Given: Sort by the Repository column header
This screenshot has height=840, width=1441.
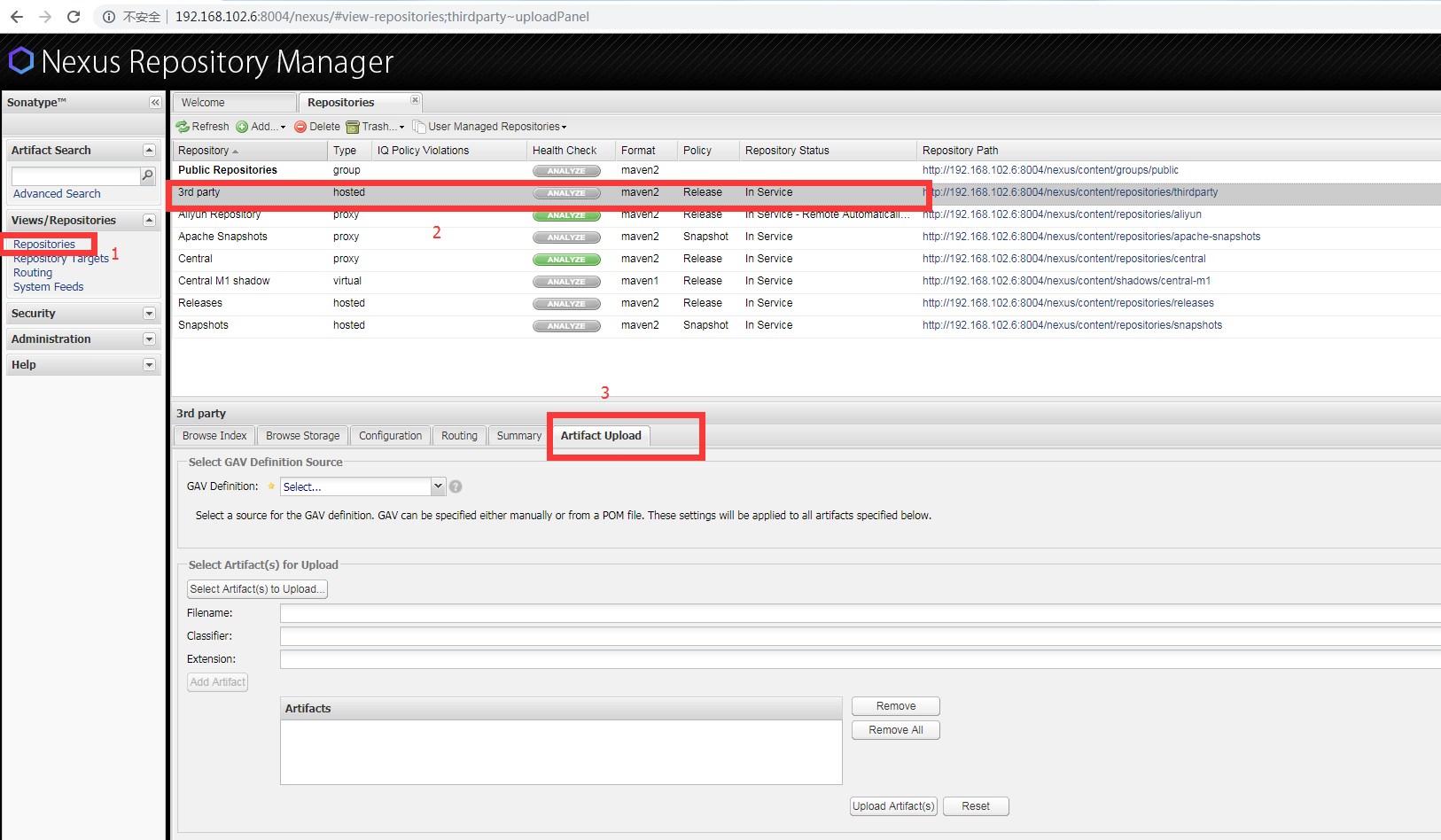Looking at the screenshot, I should [250, 151].
